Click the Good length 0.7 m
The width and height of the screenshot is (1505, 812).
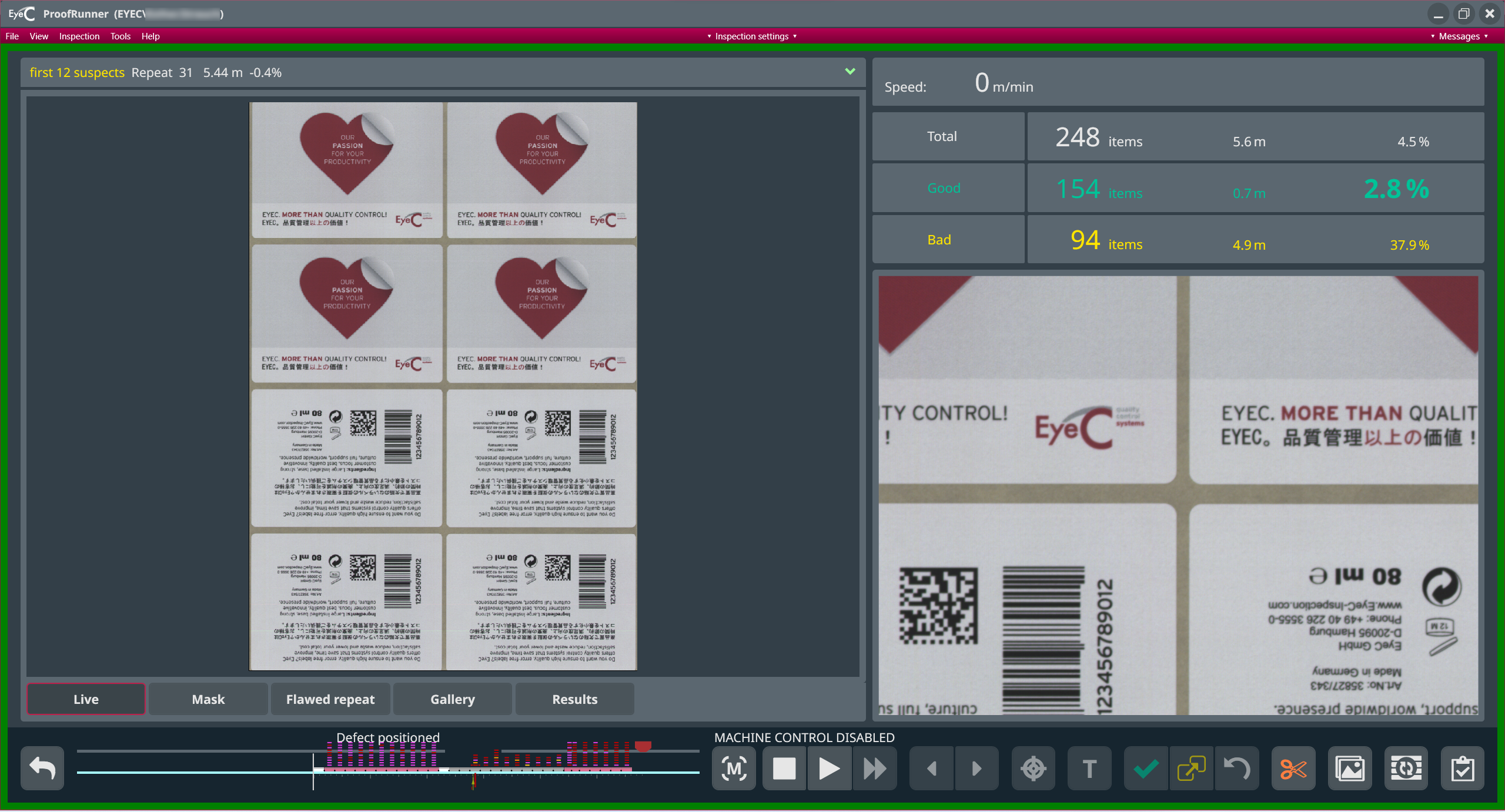pyautogui.click(x=1249, y=193)
